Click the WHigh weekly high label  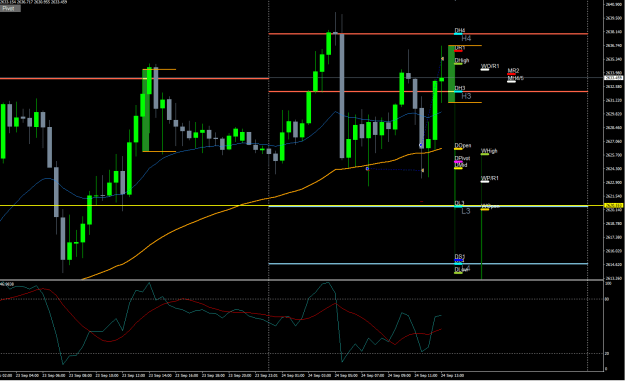tap(489, 151)
